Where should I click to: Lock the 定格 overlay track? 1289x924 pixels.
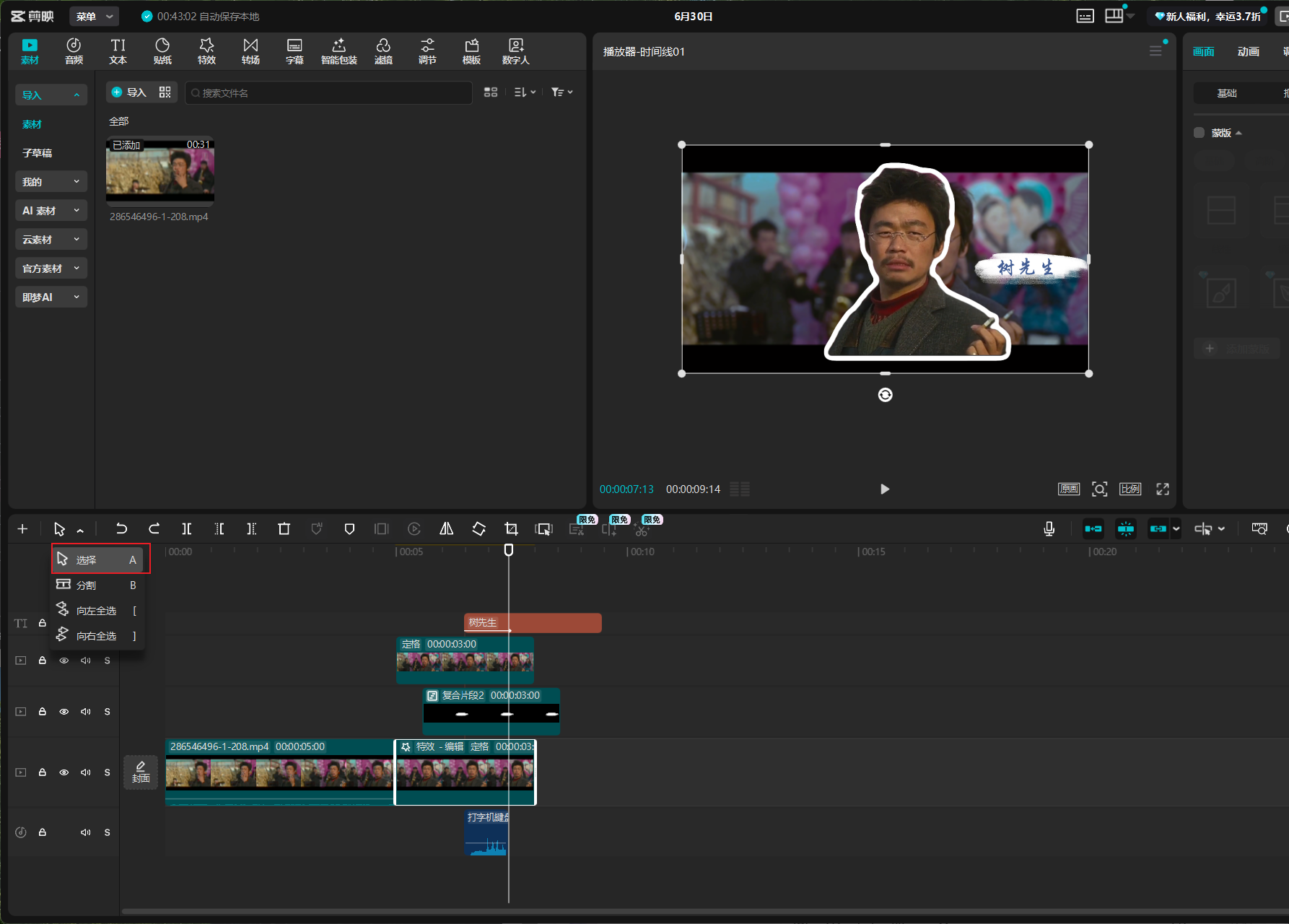43,661
